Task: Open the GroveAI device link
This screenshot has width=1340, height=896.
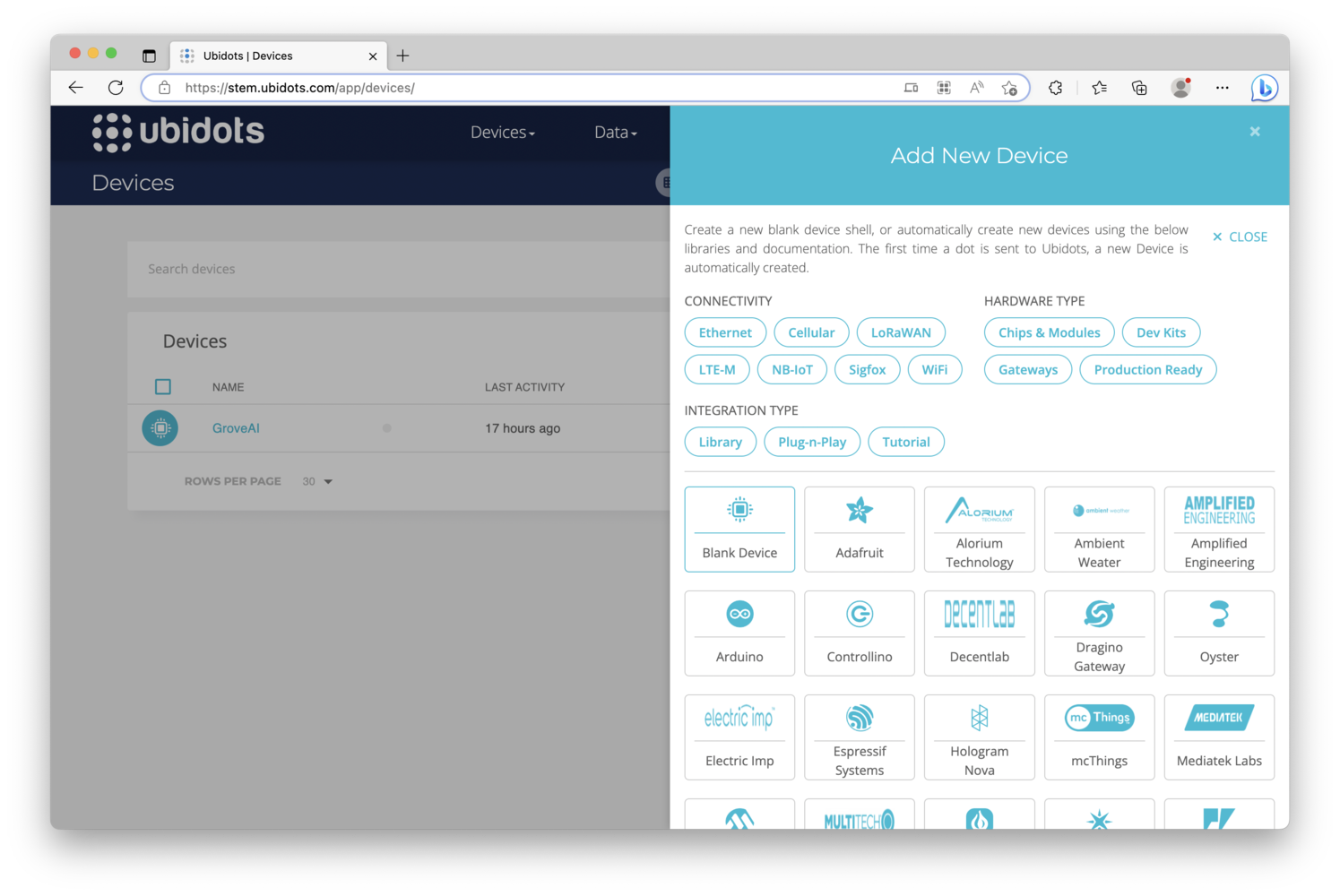Action: pyautogui.click(x=236, y=428)
